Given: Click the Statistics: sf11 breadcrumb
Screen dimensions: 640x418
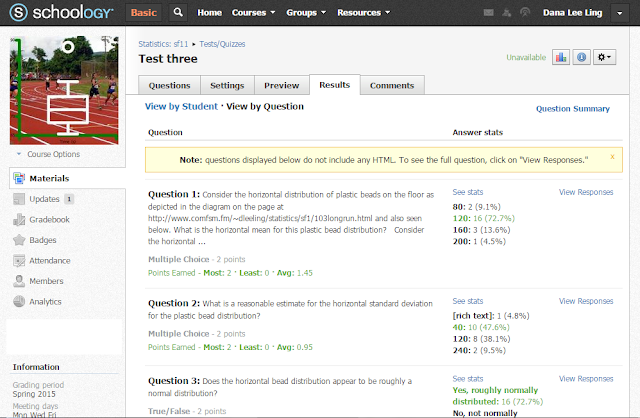Looking at the screenshot, I should point(163,44).
